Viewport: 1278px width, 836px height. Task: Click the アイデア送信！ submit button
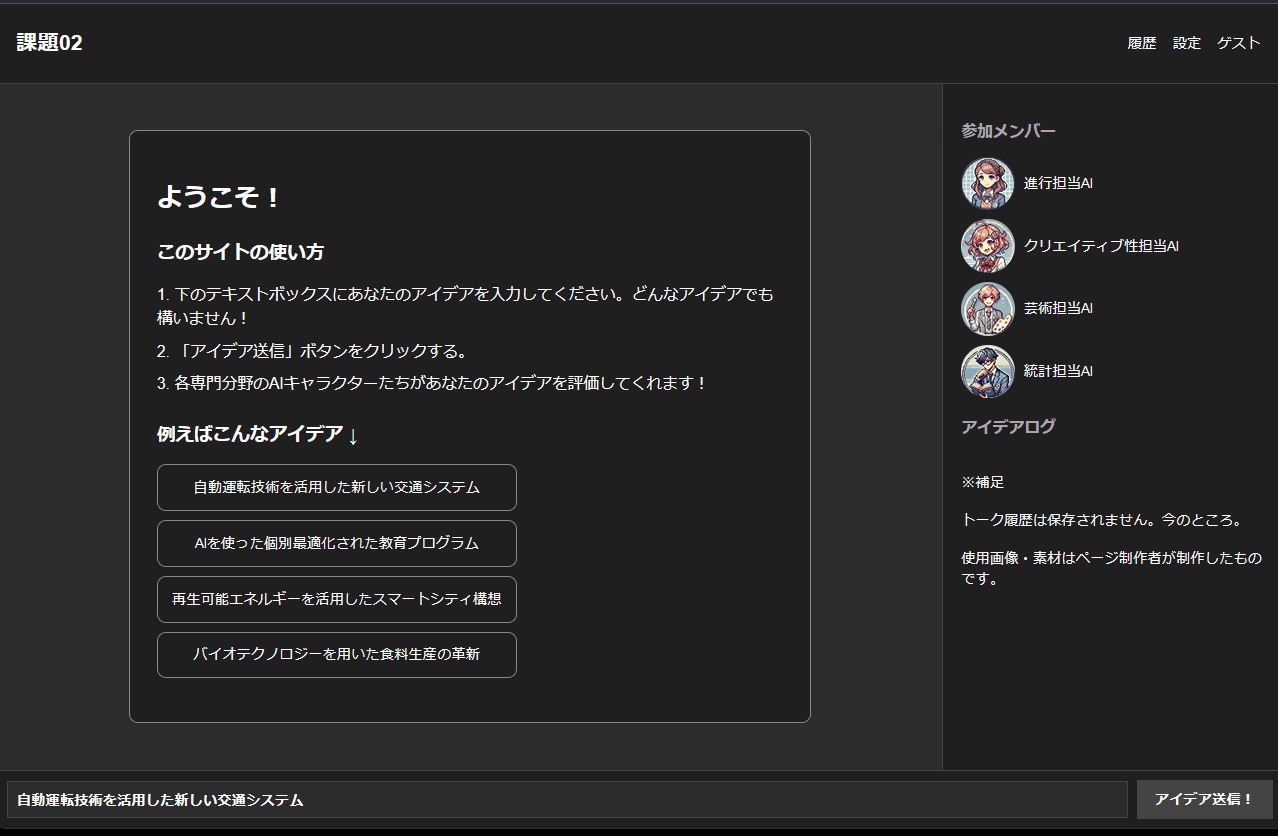click(x=1204, y=799)
